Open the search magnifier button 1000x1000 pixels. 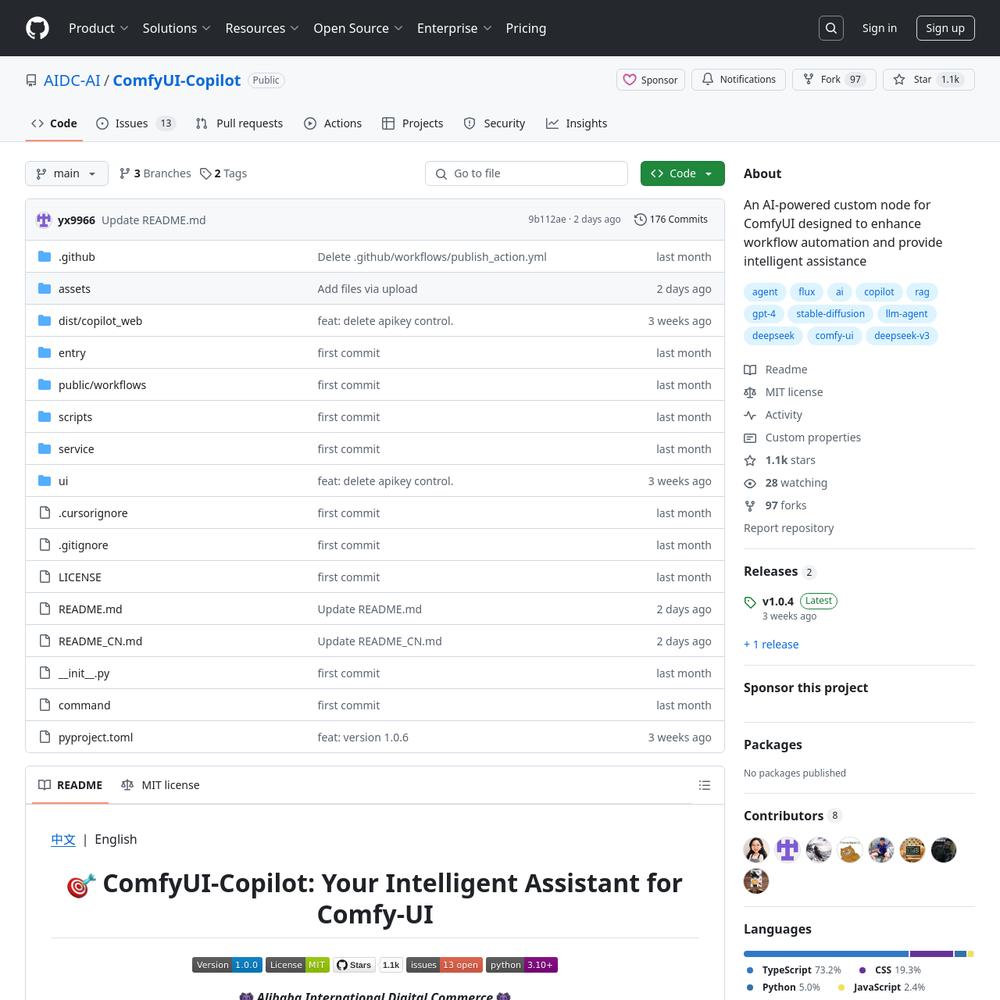[x=830, y=28]
